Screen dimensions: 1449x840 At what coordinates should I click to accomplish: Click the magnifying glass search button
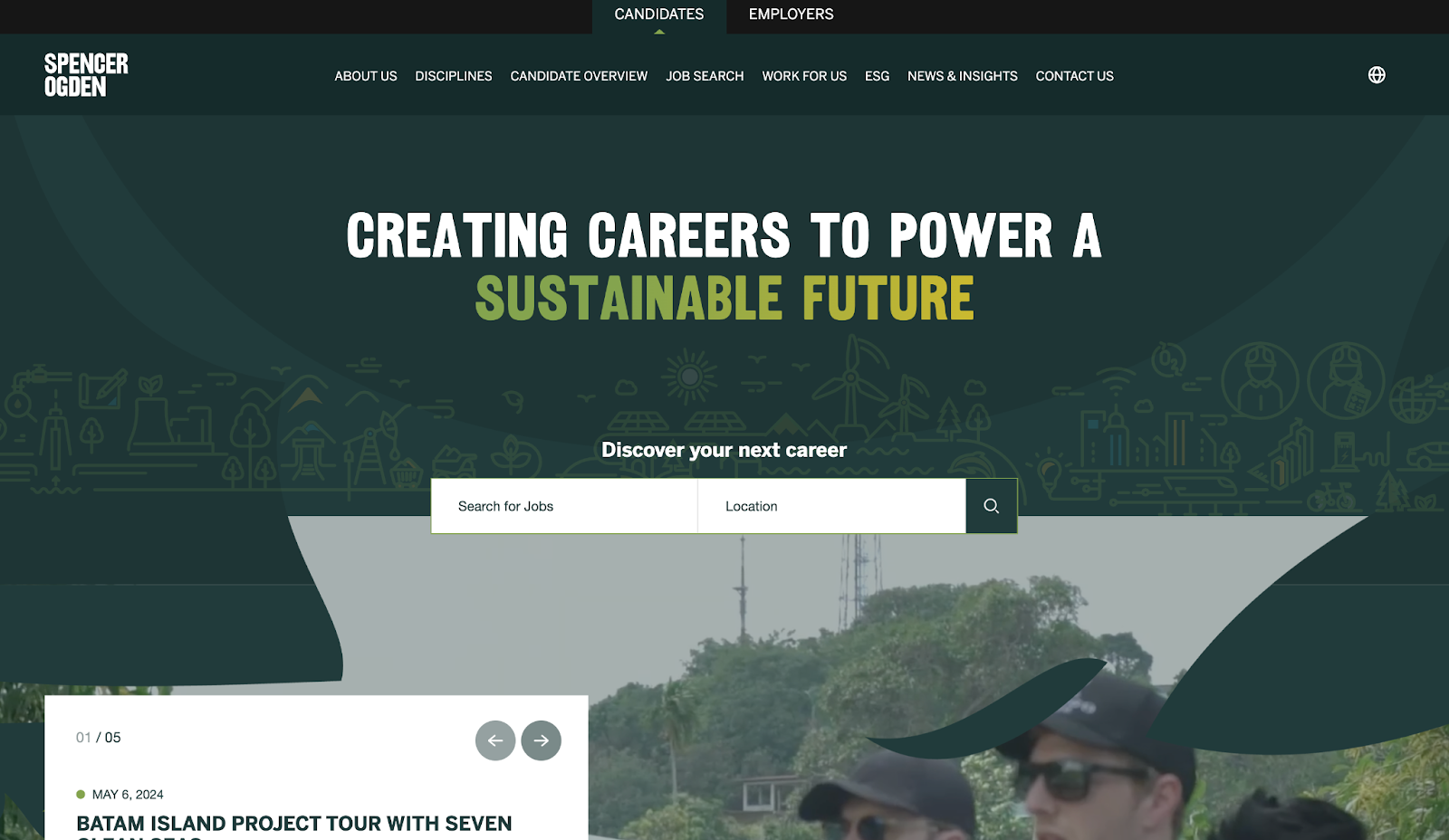pos(992,506)
